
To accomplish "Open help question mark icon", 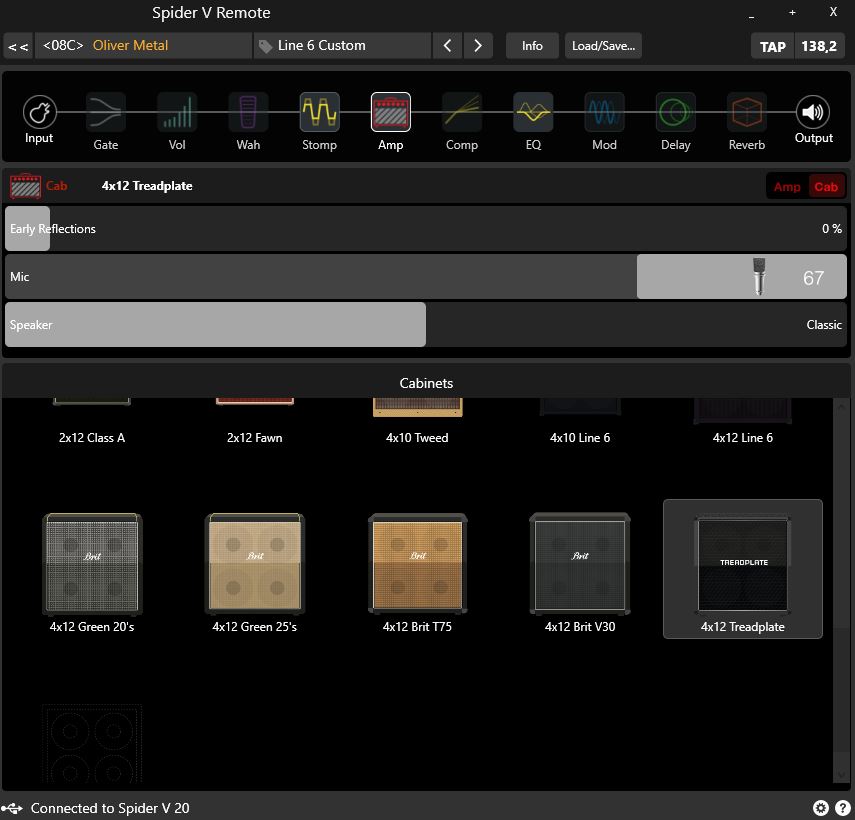I will (843, 808).
